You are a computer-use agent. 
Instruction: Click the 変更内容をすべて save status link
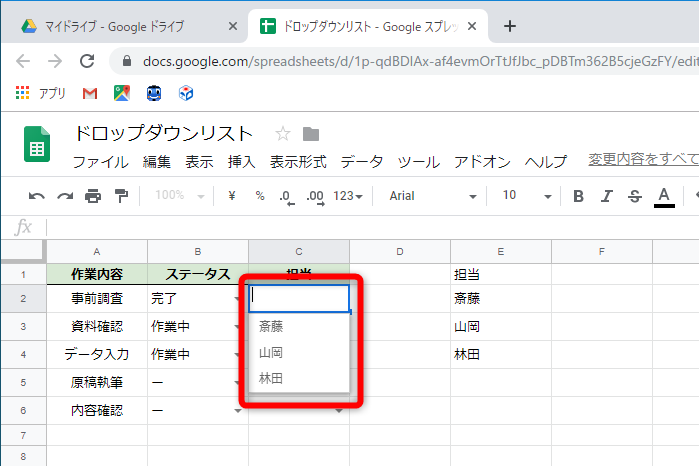[643, 159]
